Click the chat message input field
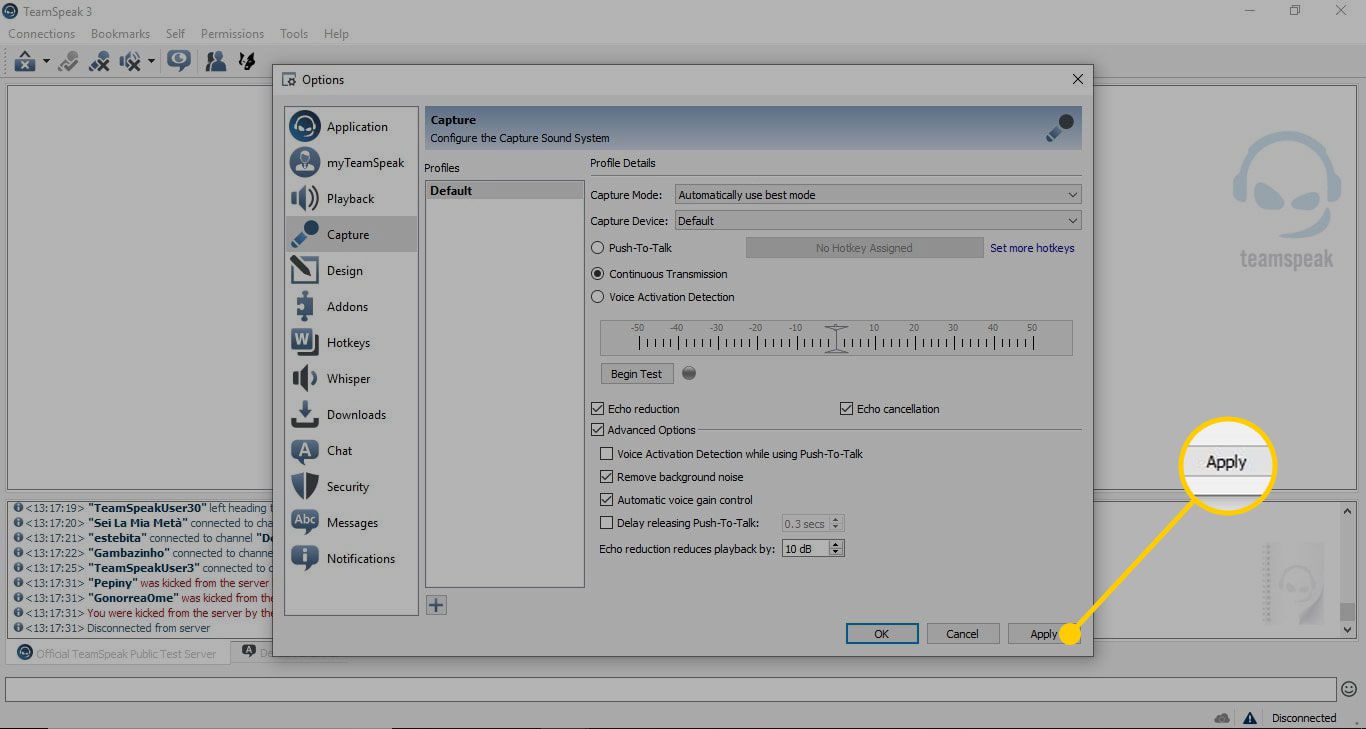Image resolution: width=1366 pixels, height=729 pixels. coord(671,689)
